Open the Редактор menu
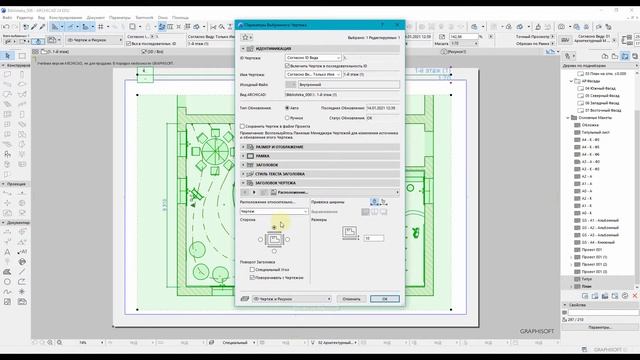The width and height of the screenshot is (640, 360). click(x=25, y=18)
